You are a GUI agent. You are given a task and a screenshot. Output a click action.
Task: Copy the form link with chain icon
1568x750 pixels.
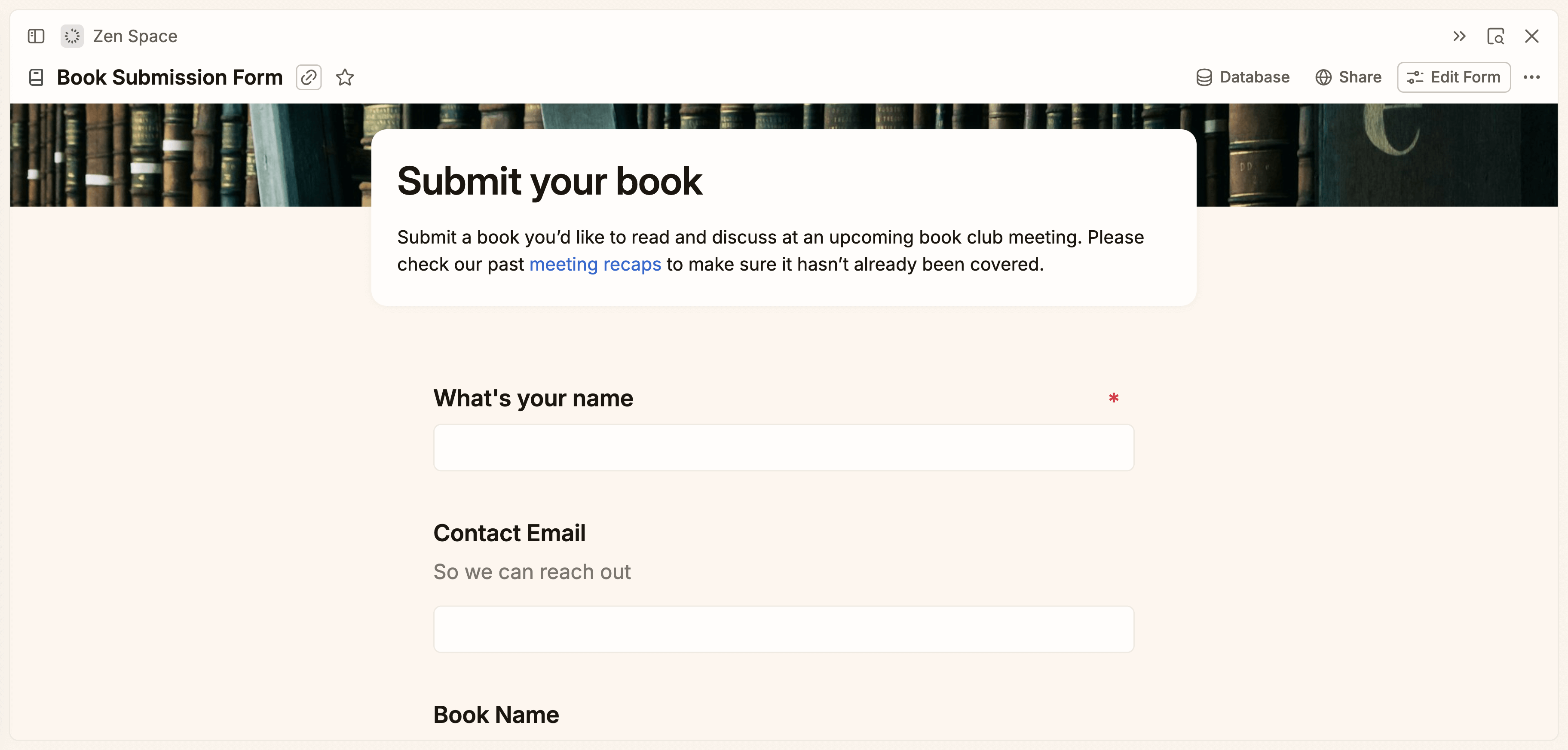[x=309, y=77]
